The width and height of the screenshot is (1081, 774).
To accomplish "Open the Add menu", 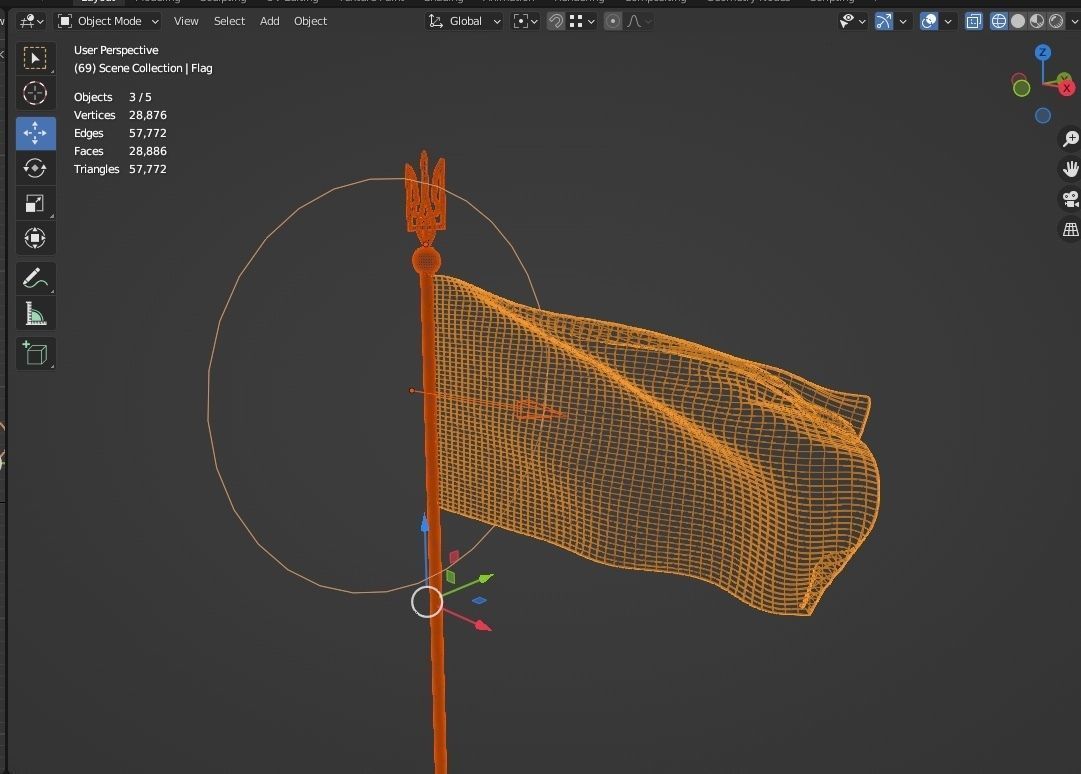I will [x=270, y=21].
